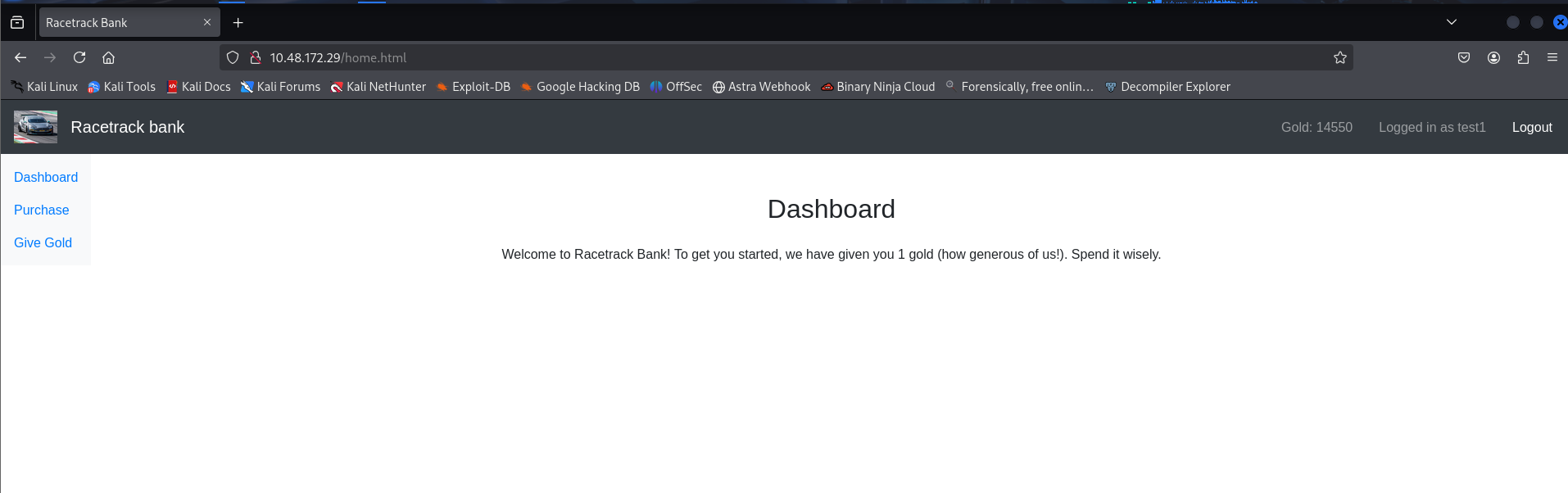Open a new tab with plus button
Screen dimensions: 1568x493
(x=238, y=23)
